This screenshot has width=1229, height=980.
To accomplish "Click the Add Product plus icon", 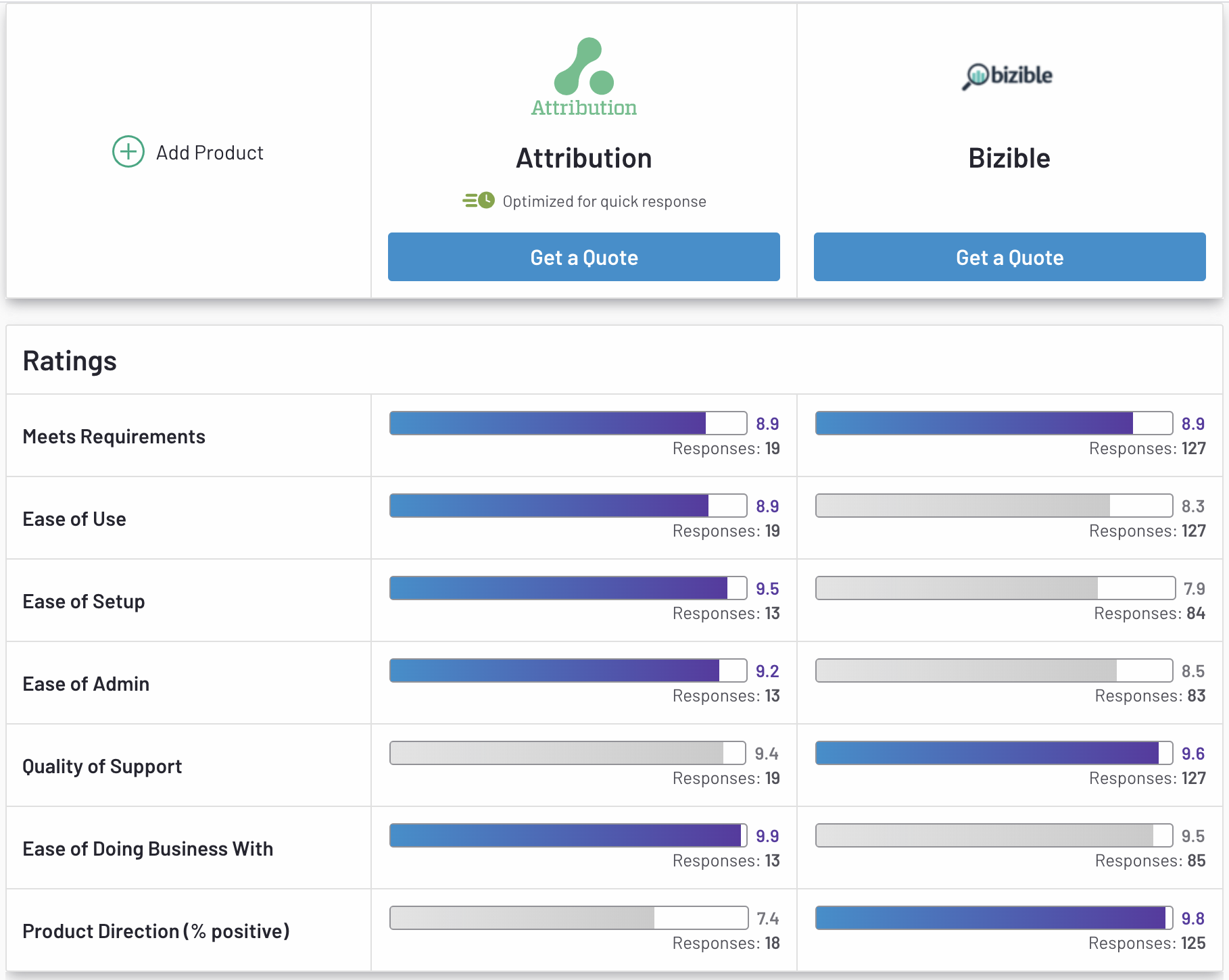I will click(x=128, y=151).
